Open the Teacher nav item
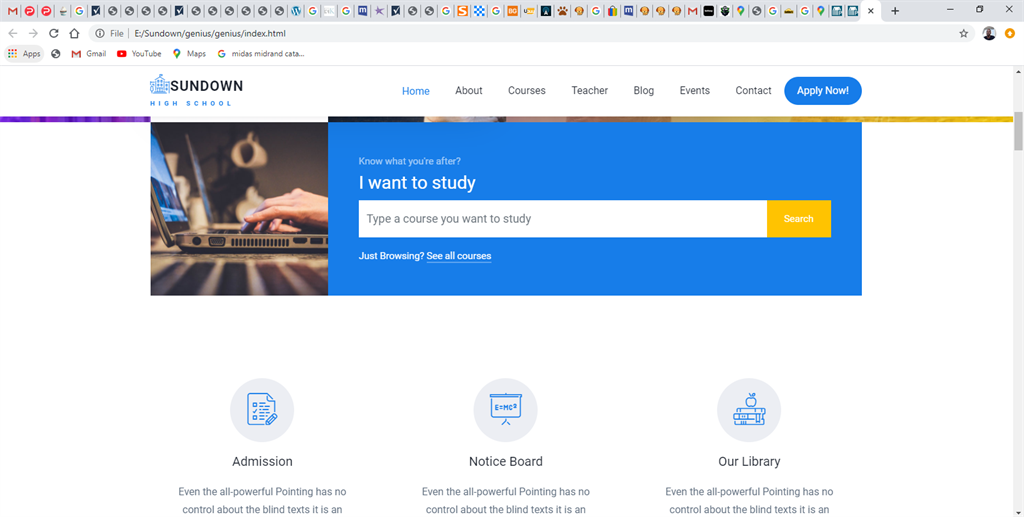The width and height of the screenshot is (1024, 517). coord(589,91)
